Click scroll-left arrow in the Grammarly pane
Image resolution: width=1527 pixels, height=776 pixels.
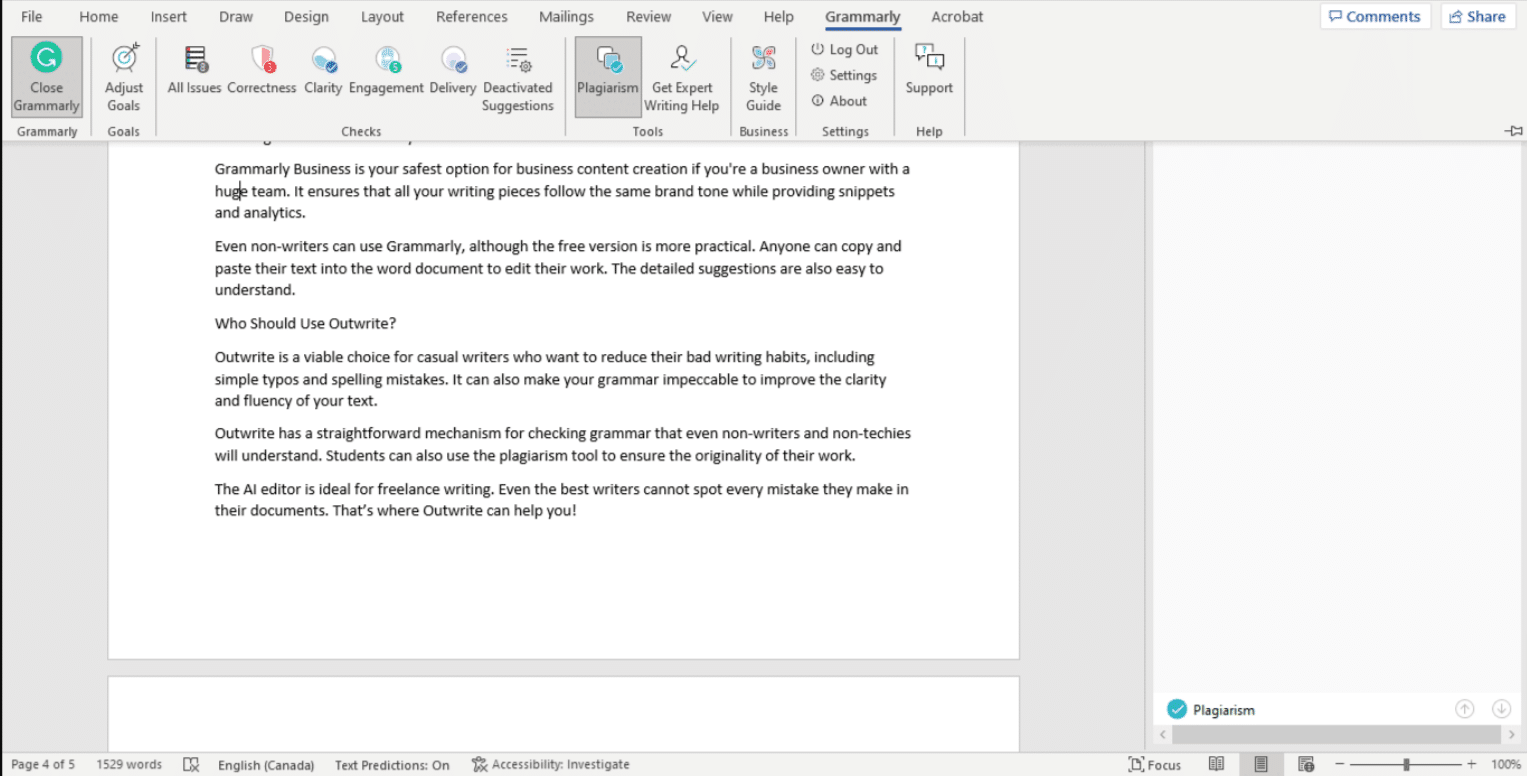[1162, 735]
